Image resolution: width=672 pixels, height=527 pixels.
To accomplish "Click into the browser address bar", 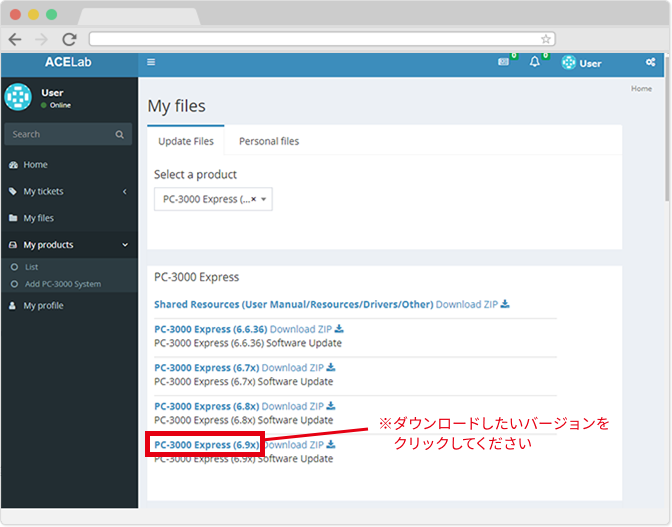I will pos(322,39).
